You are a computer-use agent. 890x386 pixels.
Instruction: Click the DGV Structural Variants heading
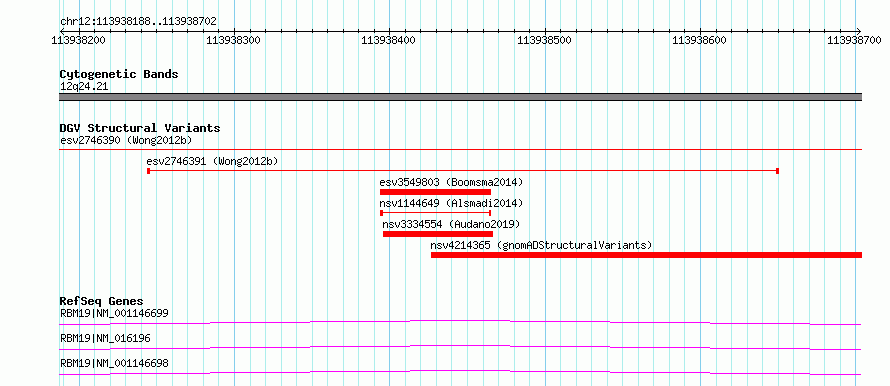click(140, 128)
